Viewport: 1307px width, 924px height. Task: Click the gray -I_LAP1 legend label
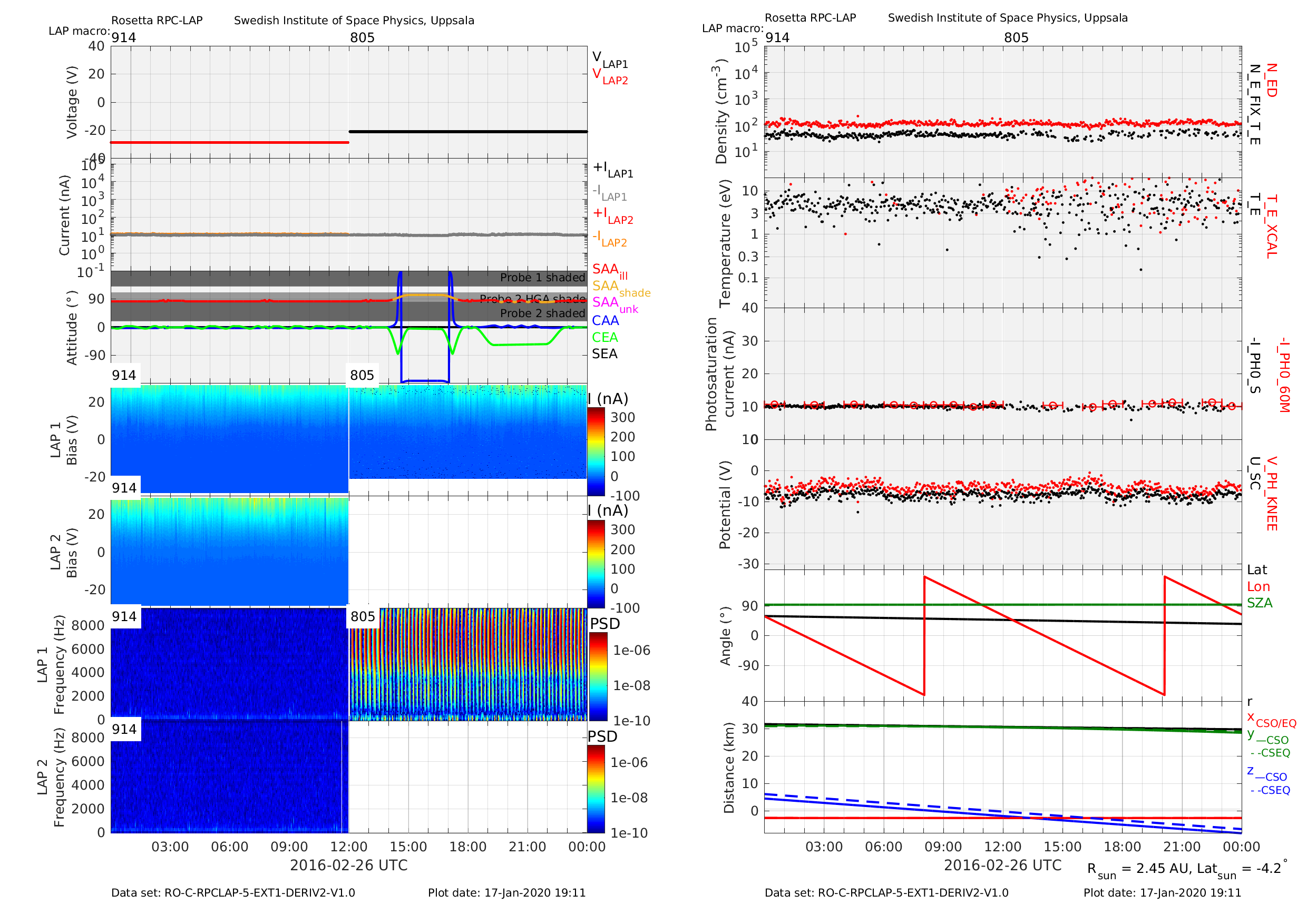tap(610, 192)
